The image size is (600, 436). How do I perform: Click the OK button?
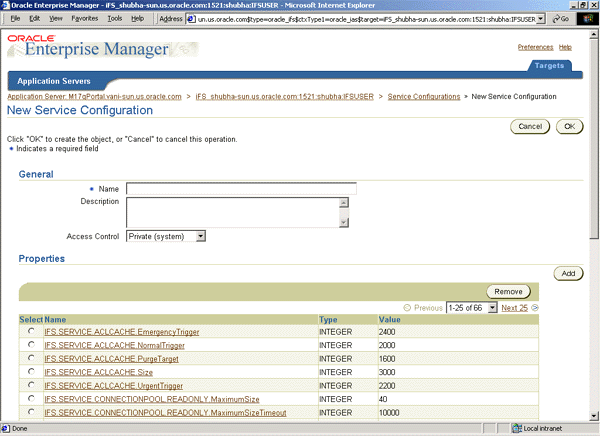(569, 127)
